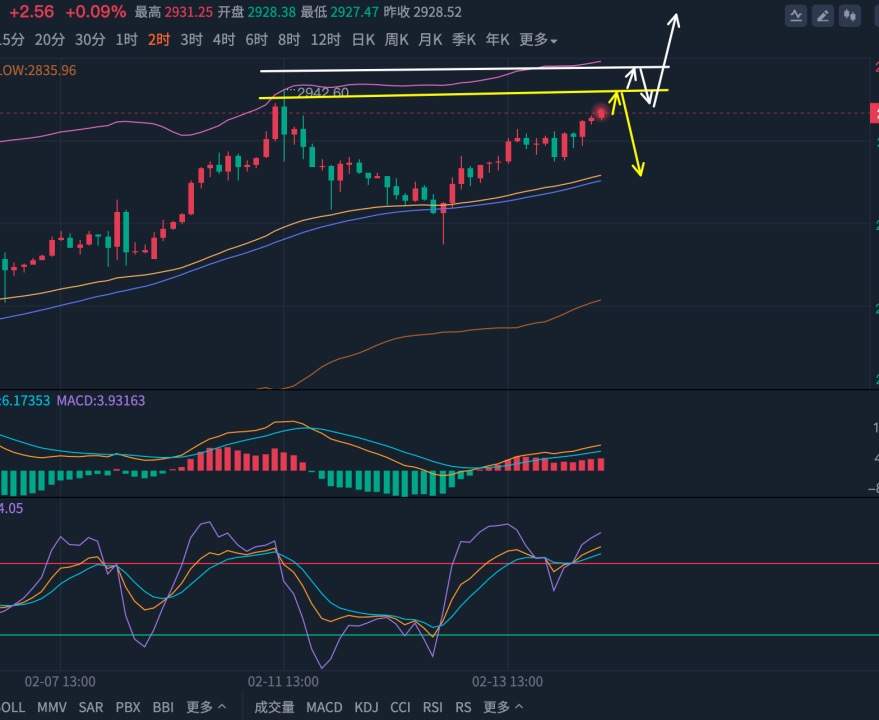Click the 开盘 2928.38 open price

[x=257, y=12]
